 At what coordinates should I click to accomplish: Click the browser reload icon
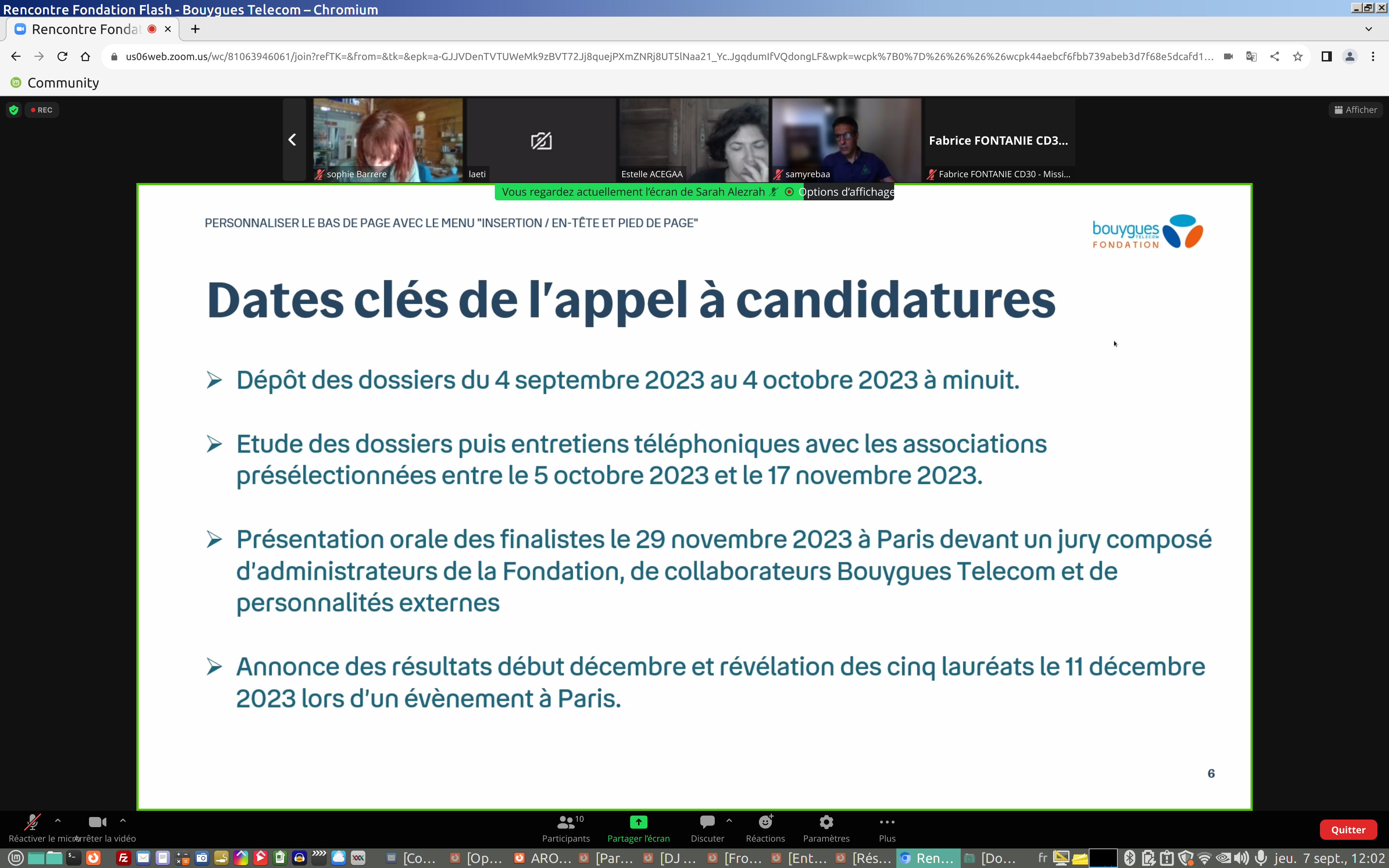(62, 56)
